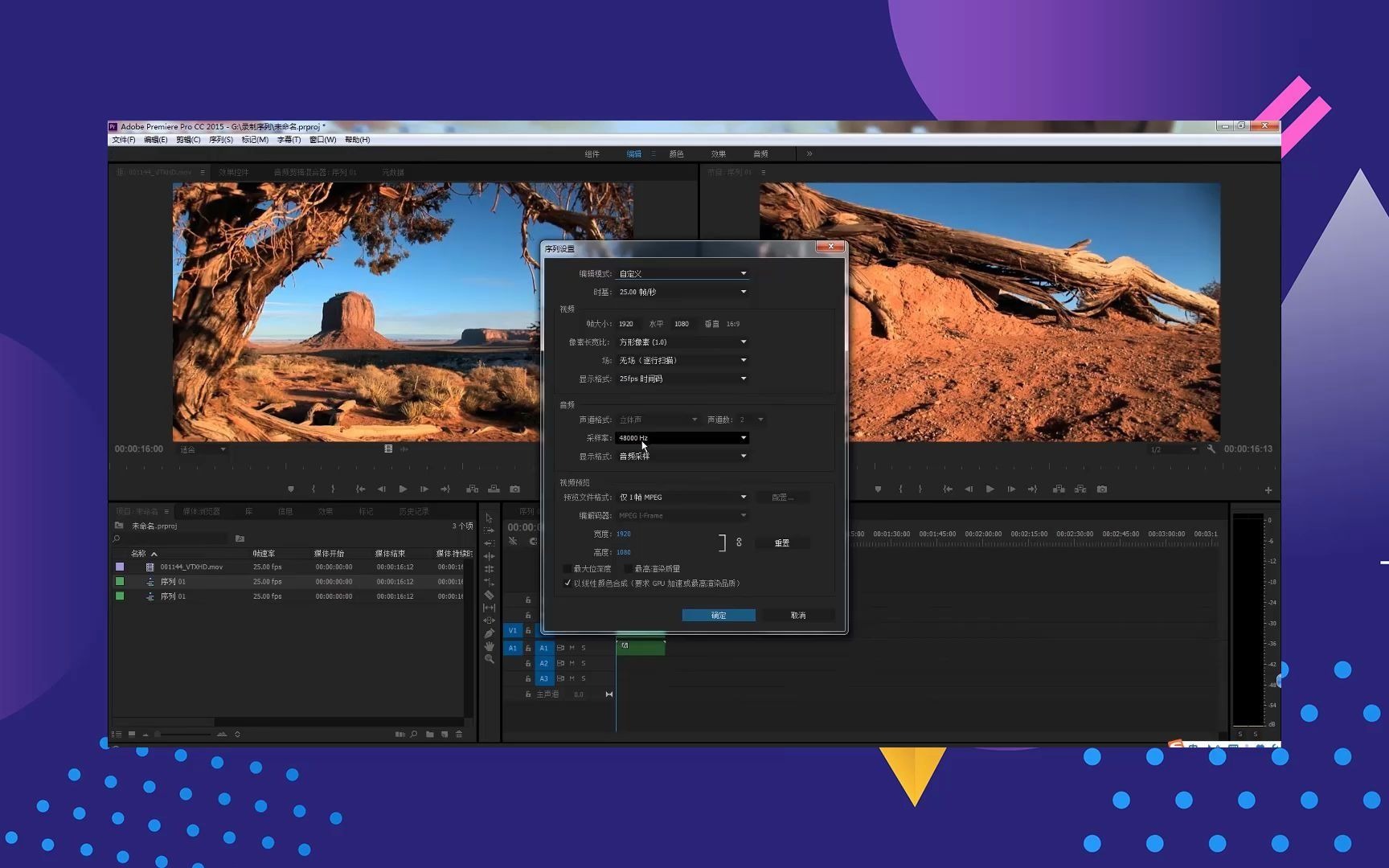The height and width of the screenshot is (868, 1389).
Task: Click program monitor button editor plus icon
Action: [x=1268, y=490]
